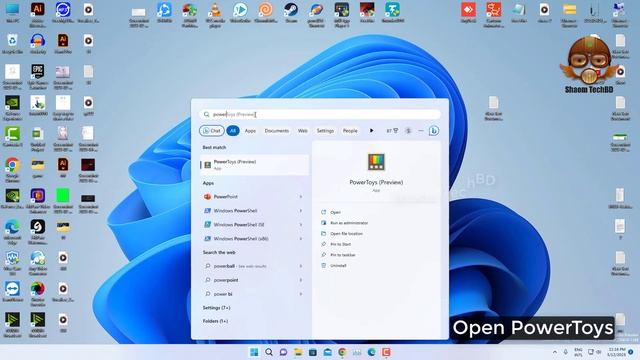Open the Windows PowerShell result
640x360 pixels.
(249, 211)
